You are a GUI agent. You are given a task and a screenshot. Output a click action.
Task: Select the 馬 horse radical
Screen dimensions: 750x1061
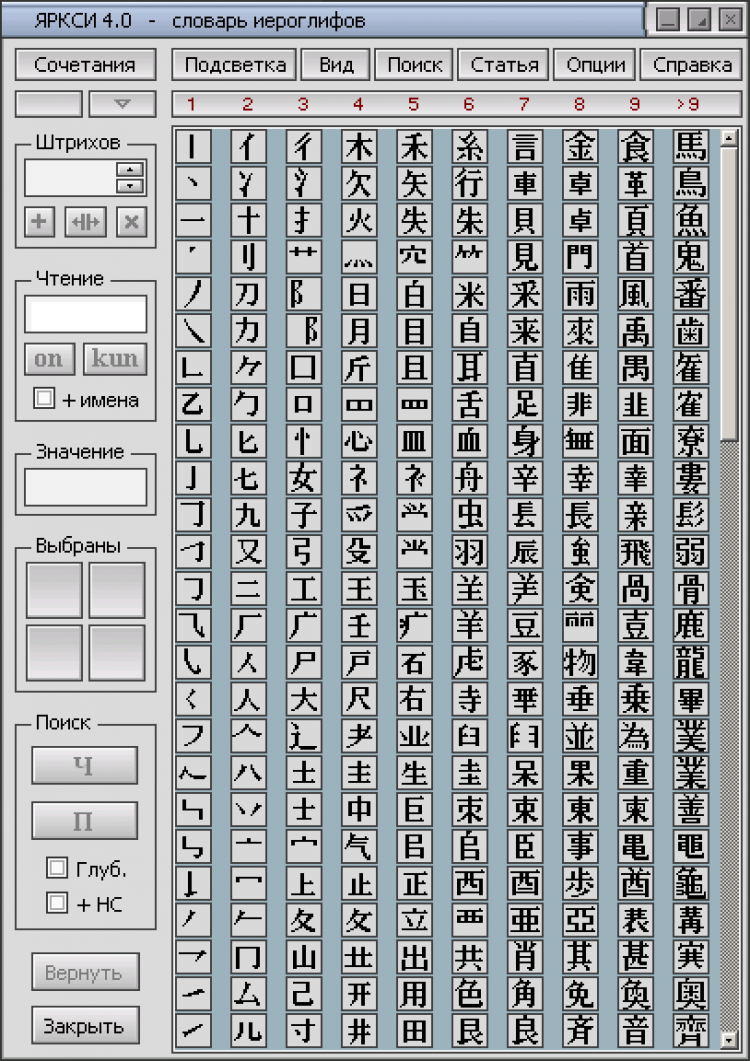pyautogui.click(x=690, y=147)
